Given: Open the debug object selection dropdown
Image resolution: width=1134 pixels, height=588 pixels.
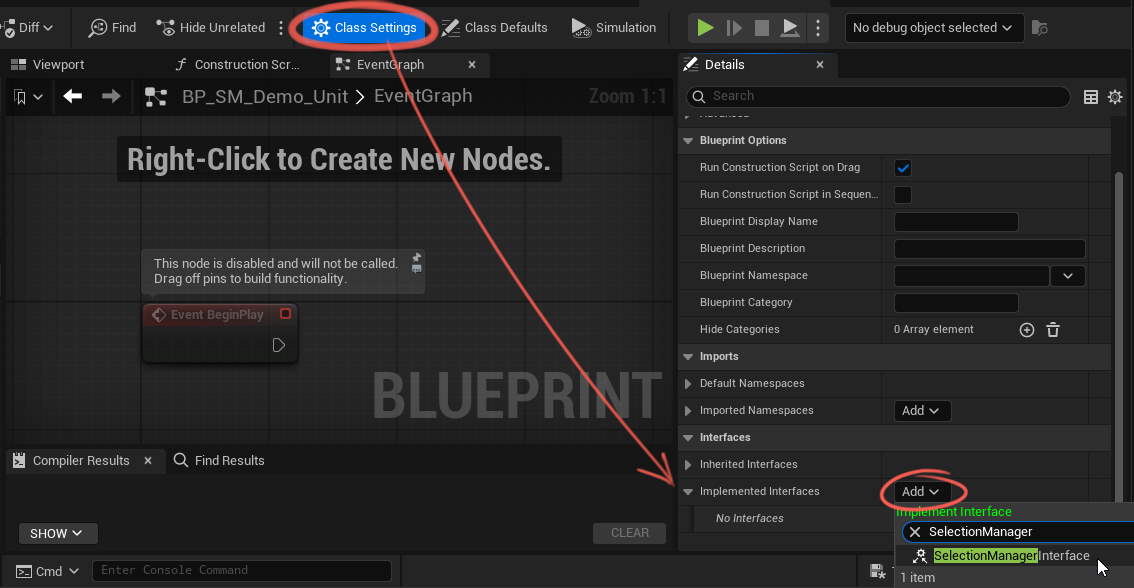Looking at the screenshot, I should click(934, 28).
